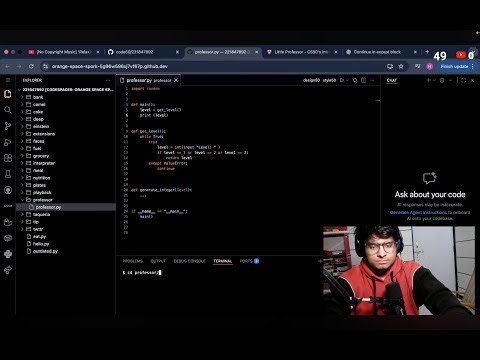The width and height of the screenshot is (480, 360).
Task: Close the professor.py editor tab
Action: click(x=176, y=80)
